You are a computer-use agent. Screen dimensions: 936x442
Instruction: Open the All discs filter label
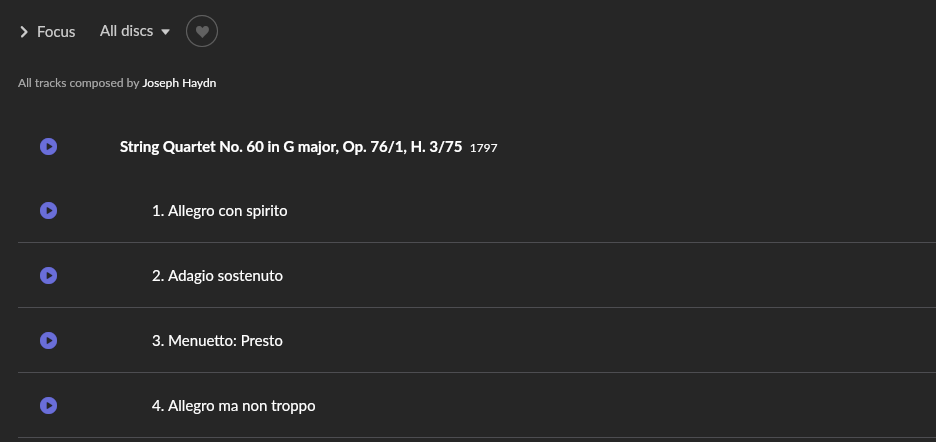click(x=127, y=31)
